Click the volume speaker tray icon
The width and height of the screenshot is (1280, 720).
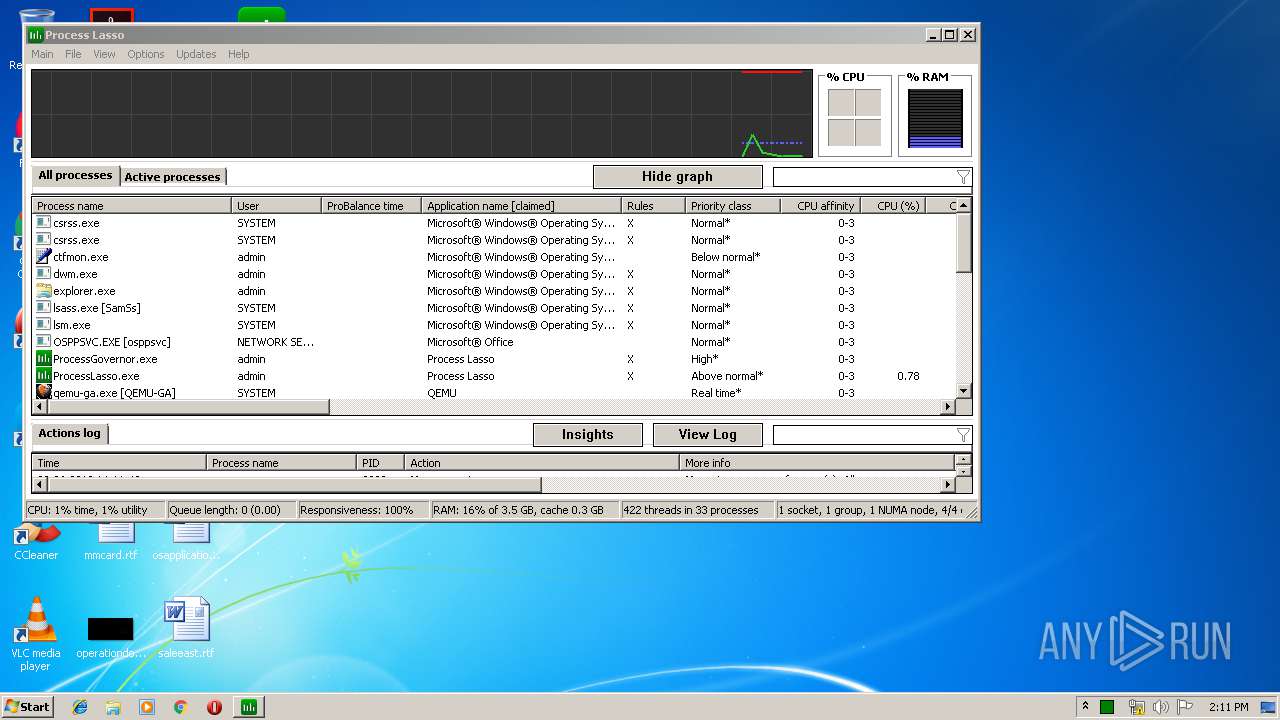coord(1160,707)
